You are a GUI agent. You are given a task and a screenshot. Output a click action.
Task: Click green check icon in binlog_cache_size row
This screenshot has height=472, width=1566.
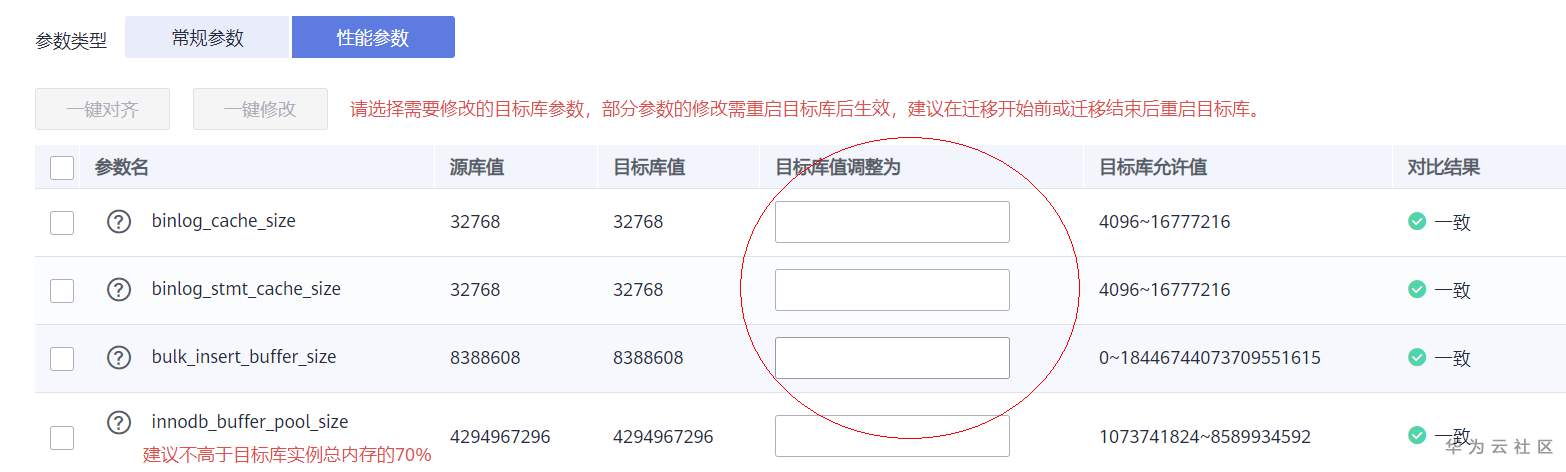[x=1417, y=222]
